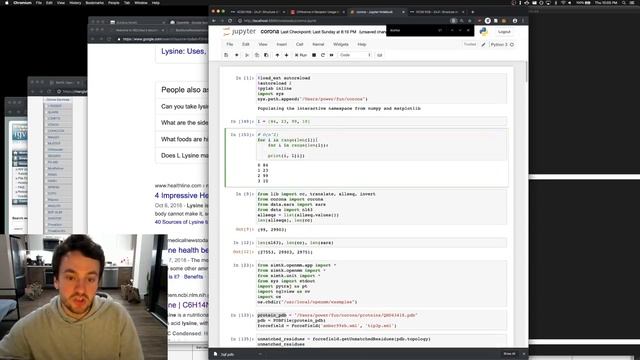Click 'Lysine: Uses,' heading in Google window

click(184, 51)
